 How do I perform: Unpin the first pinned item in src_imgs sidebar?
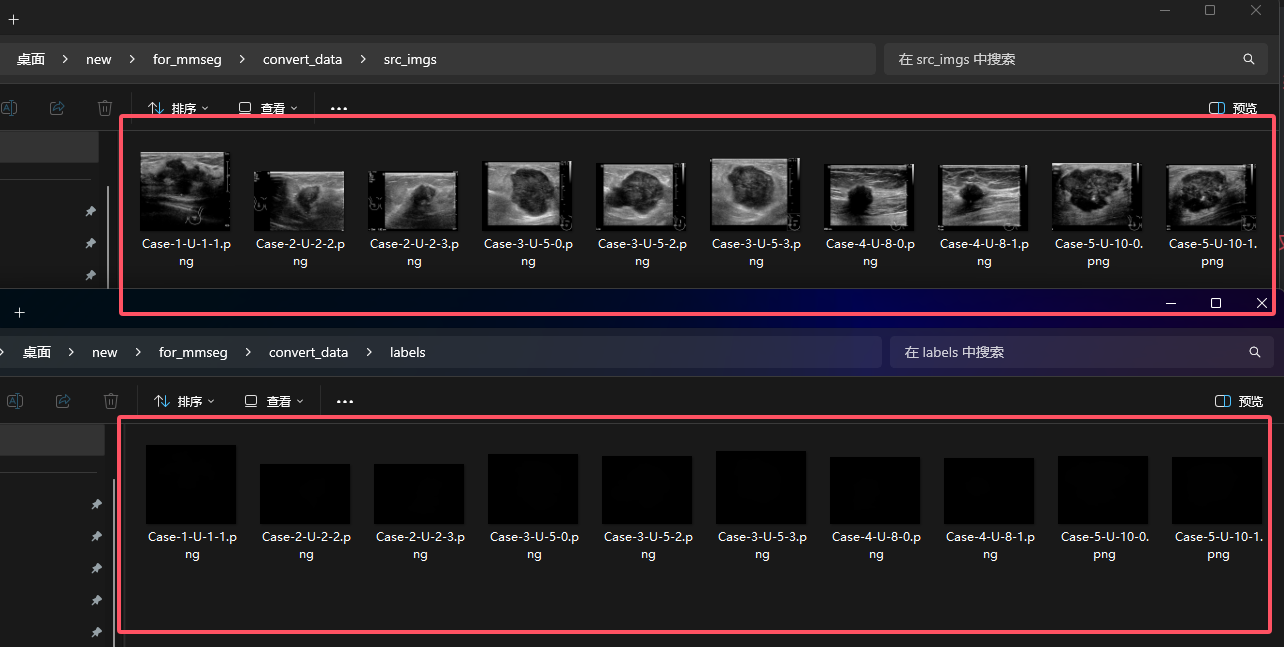point(90,212)
